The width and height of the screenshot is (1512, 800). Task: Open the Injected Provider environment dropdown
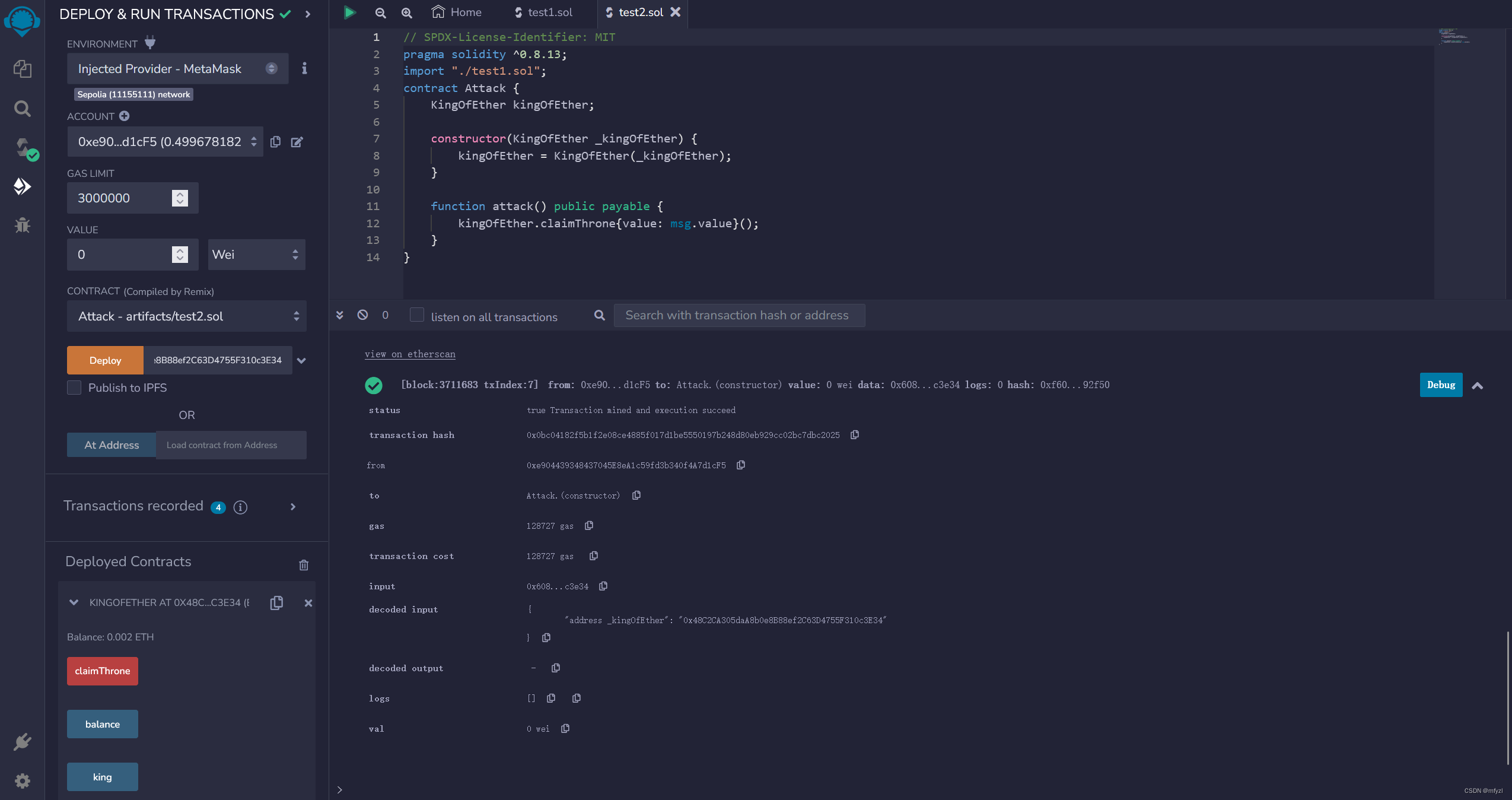177,69
